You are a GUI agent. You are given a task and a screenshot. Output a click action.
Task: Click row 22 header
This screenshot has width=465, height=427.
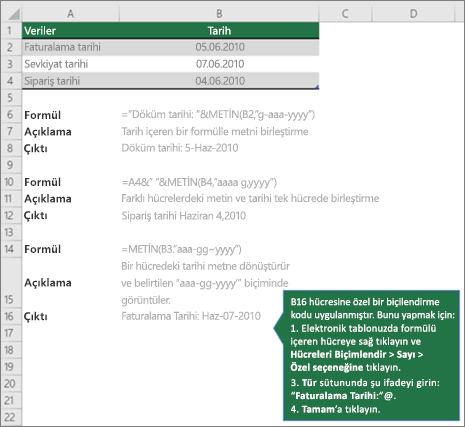(11, 417)
